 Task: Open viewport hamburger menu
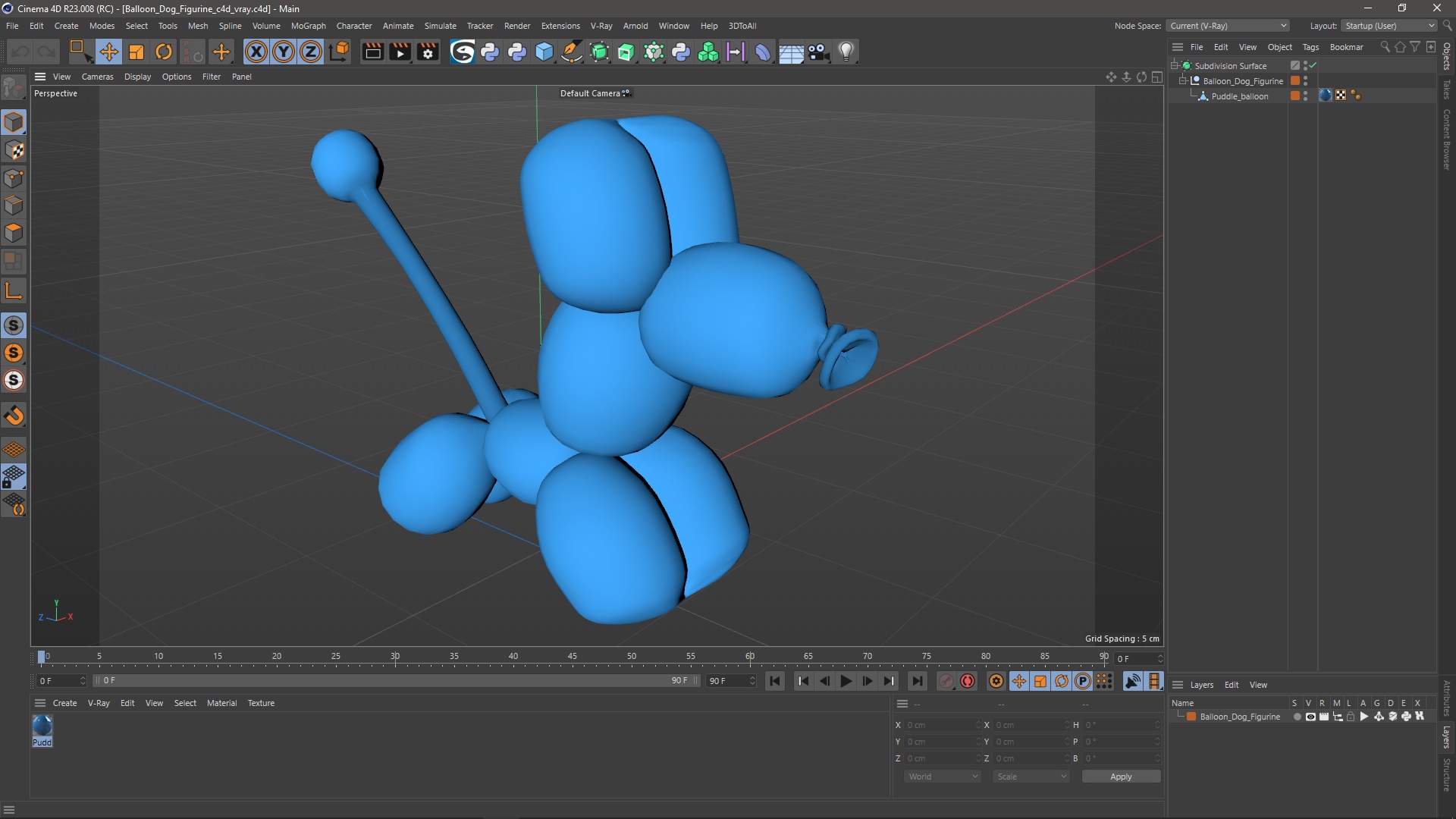(x=40, y=77)
